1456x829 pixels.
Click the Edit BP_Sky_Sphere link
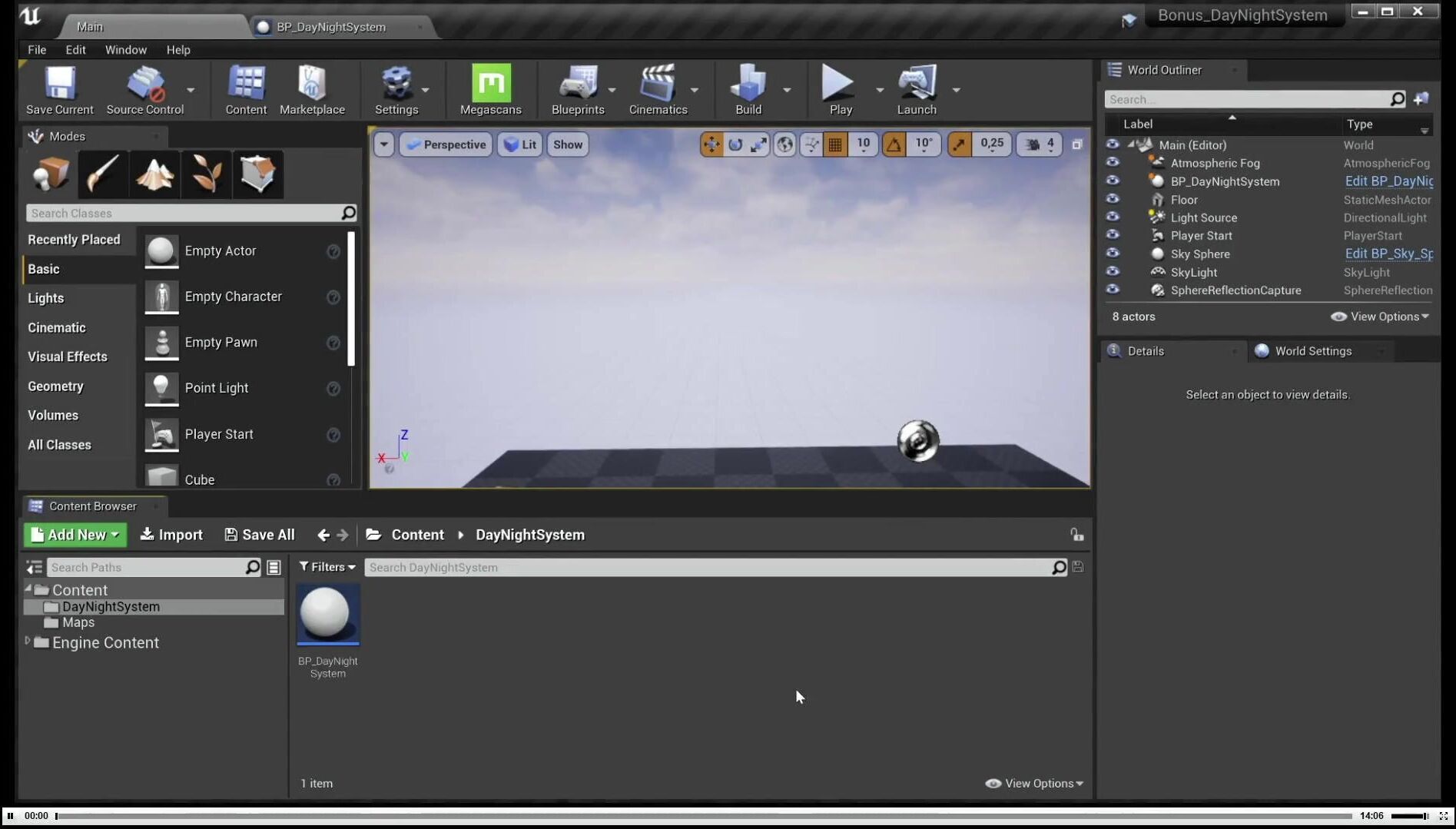[1388, 254]
